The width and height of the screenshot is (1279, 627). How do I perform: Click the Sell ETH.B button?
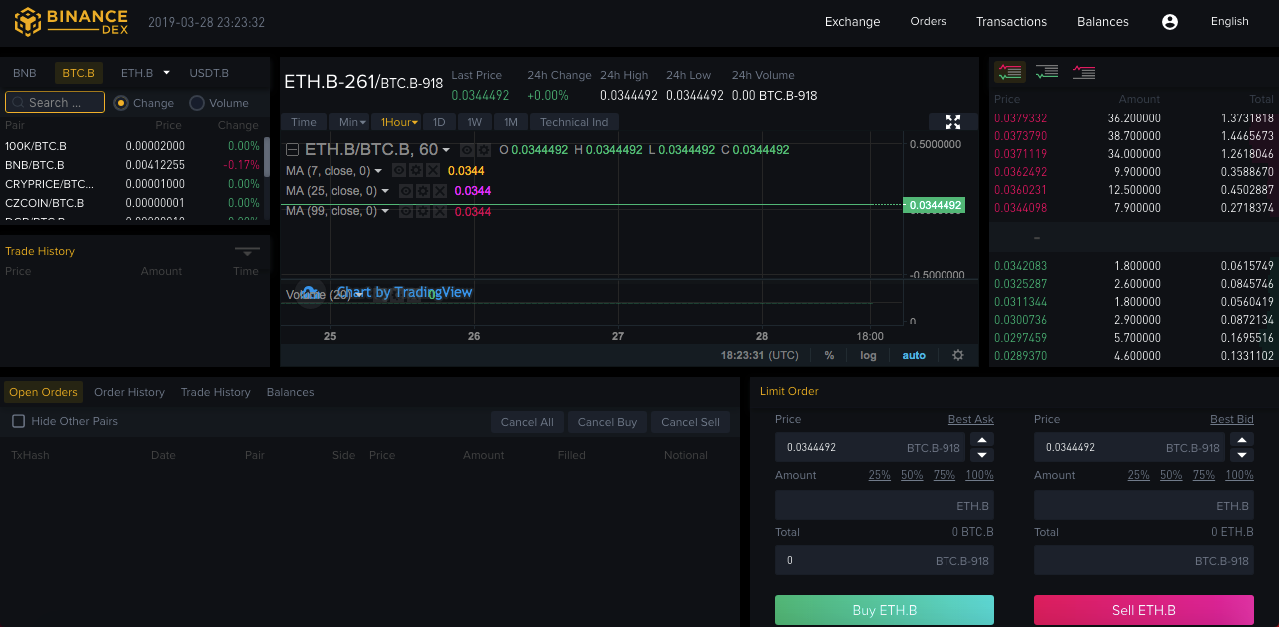click(1143, 610)
